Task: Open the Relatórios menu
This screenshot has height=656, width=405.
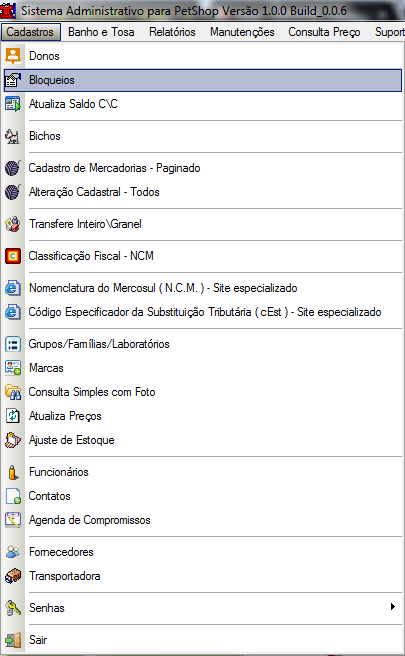Action: pos(172,32)
